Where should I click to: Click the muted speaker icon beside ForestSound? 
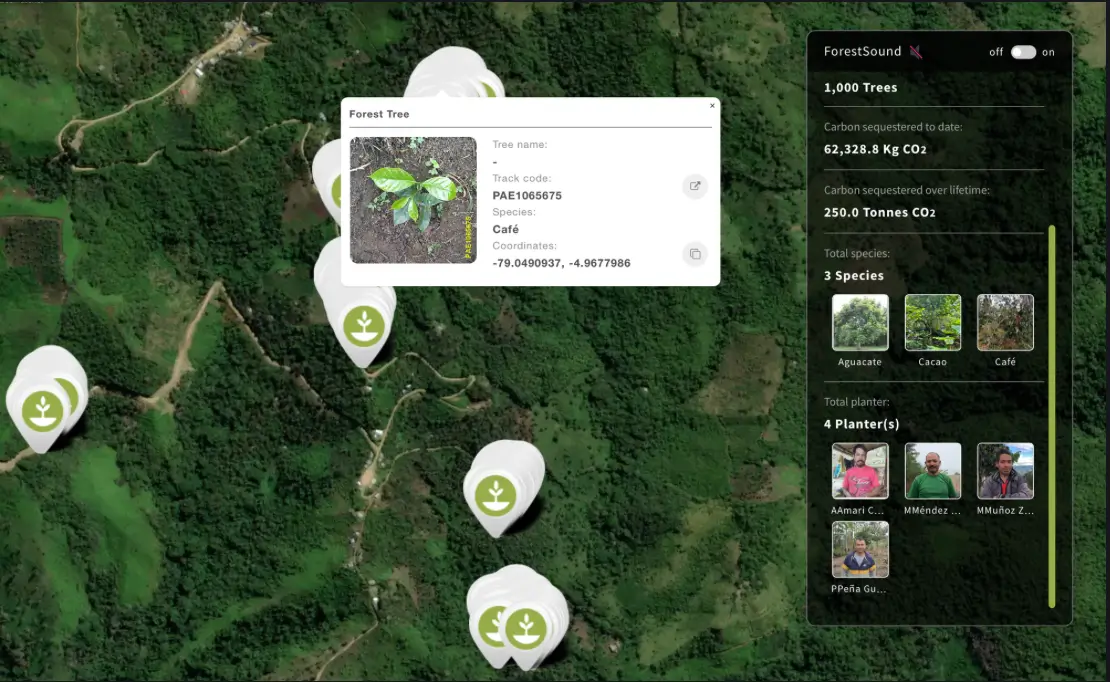coord(916,51)
